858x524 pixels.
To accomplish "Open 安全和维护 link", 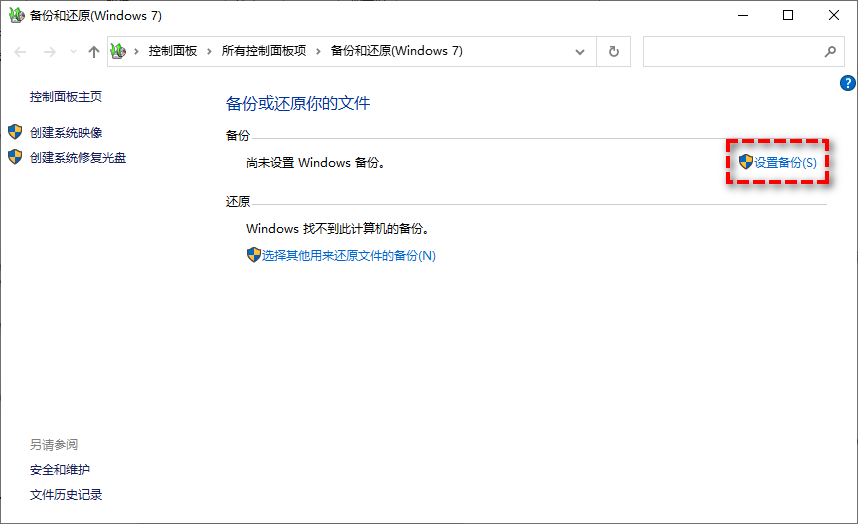I will pos(60,470).
